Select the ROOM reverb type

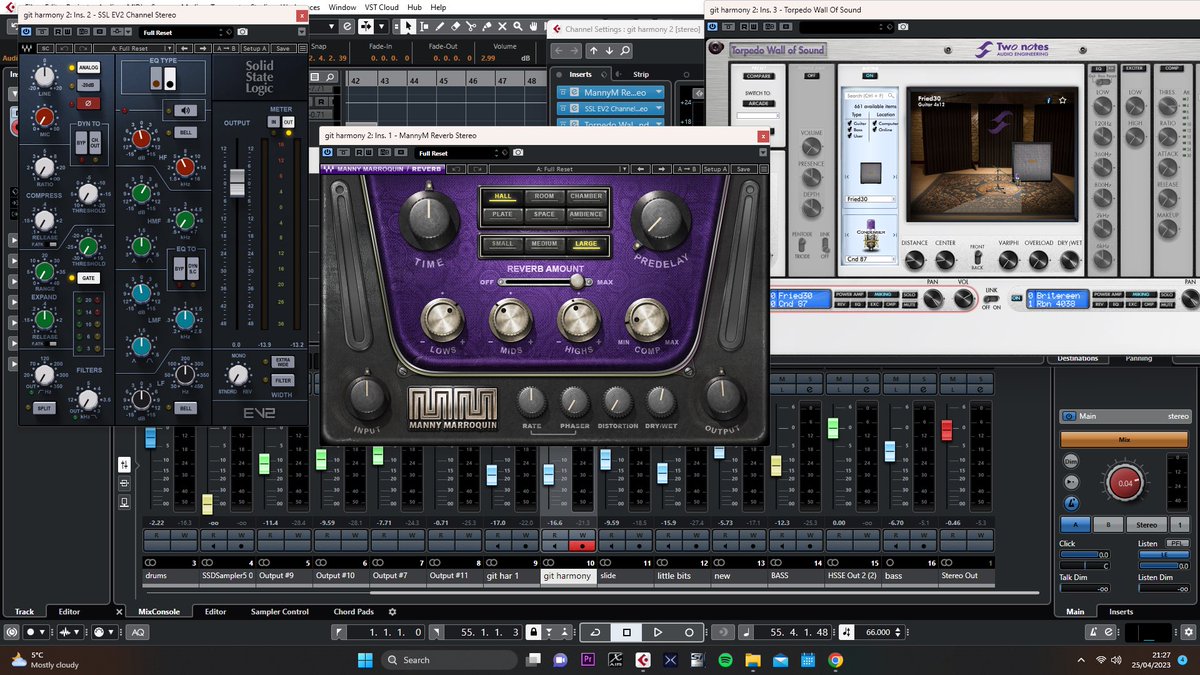click(543, 196)
